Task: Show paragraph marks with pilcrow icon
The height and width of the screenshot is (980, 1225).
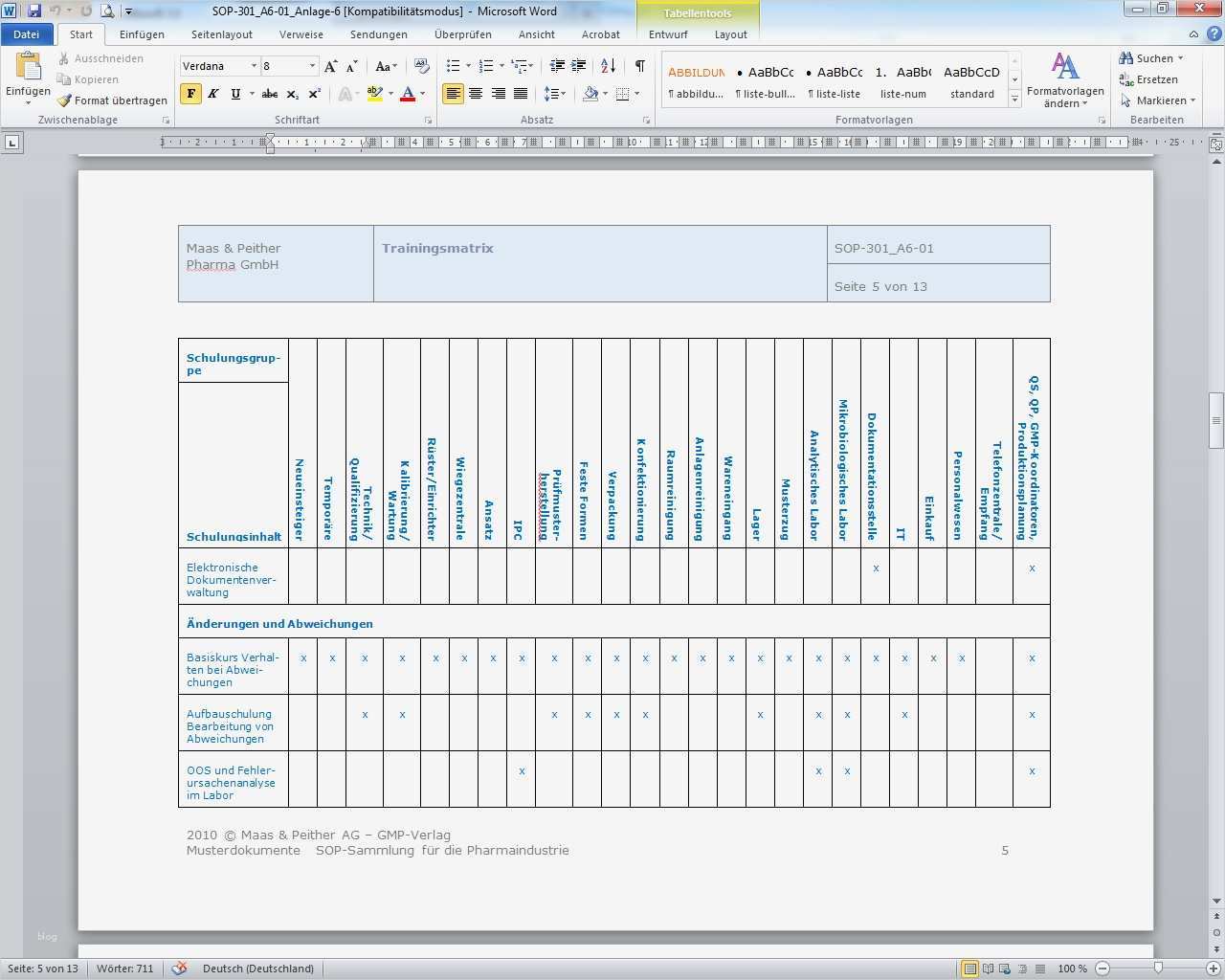Action: coord(639,66)
